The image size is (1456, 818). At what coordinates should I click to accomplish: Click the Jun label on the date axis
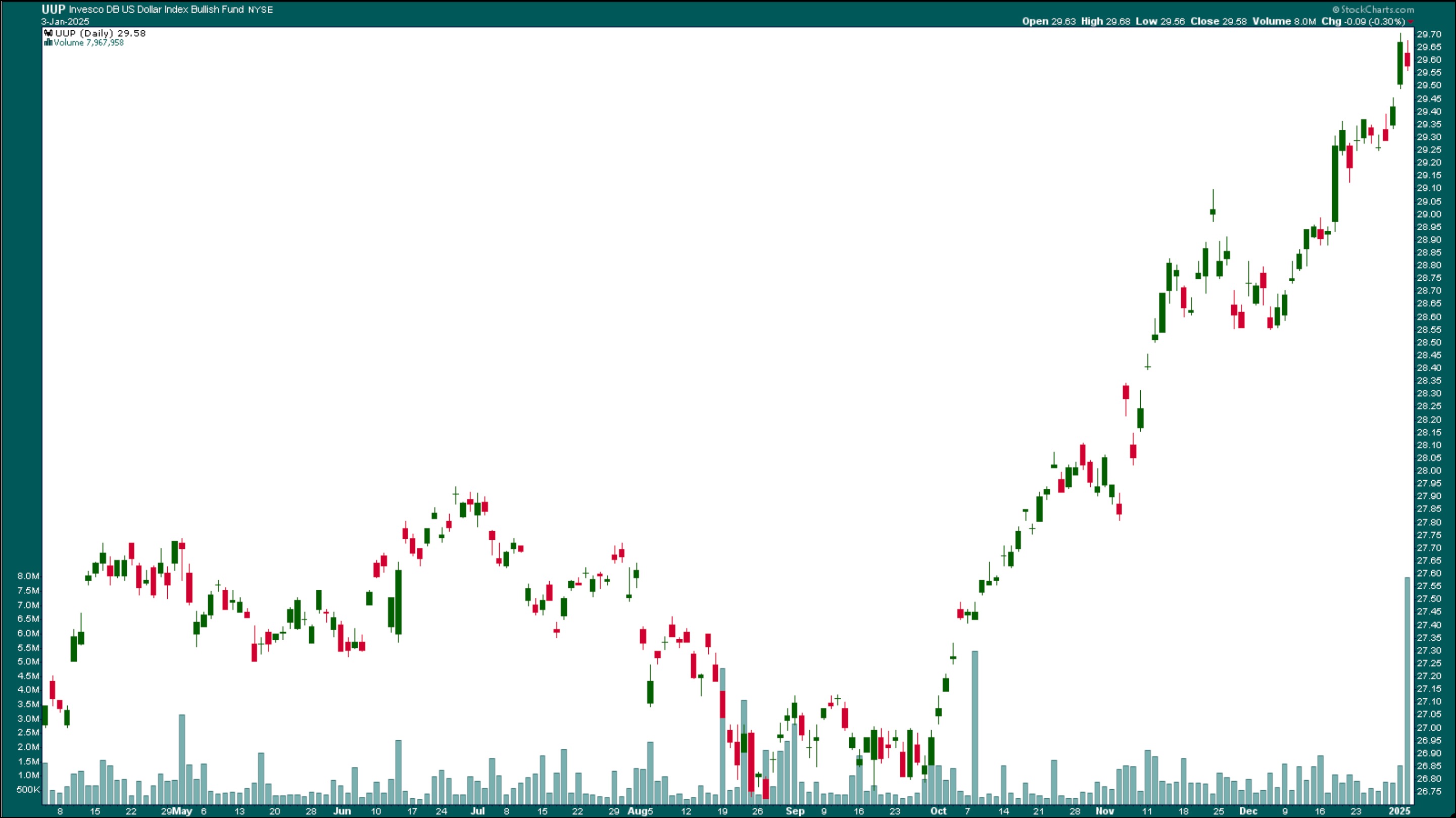(342, 811)
